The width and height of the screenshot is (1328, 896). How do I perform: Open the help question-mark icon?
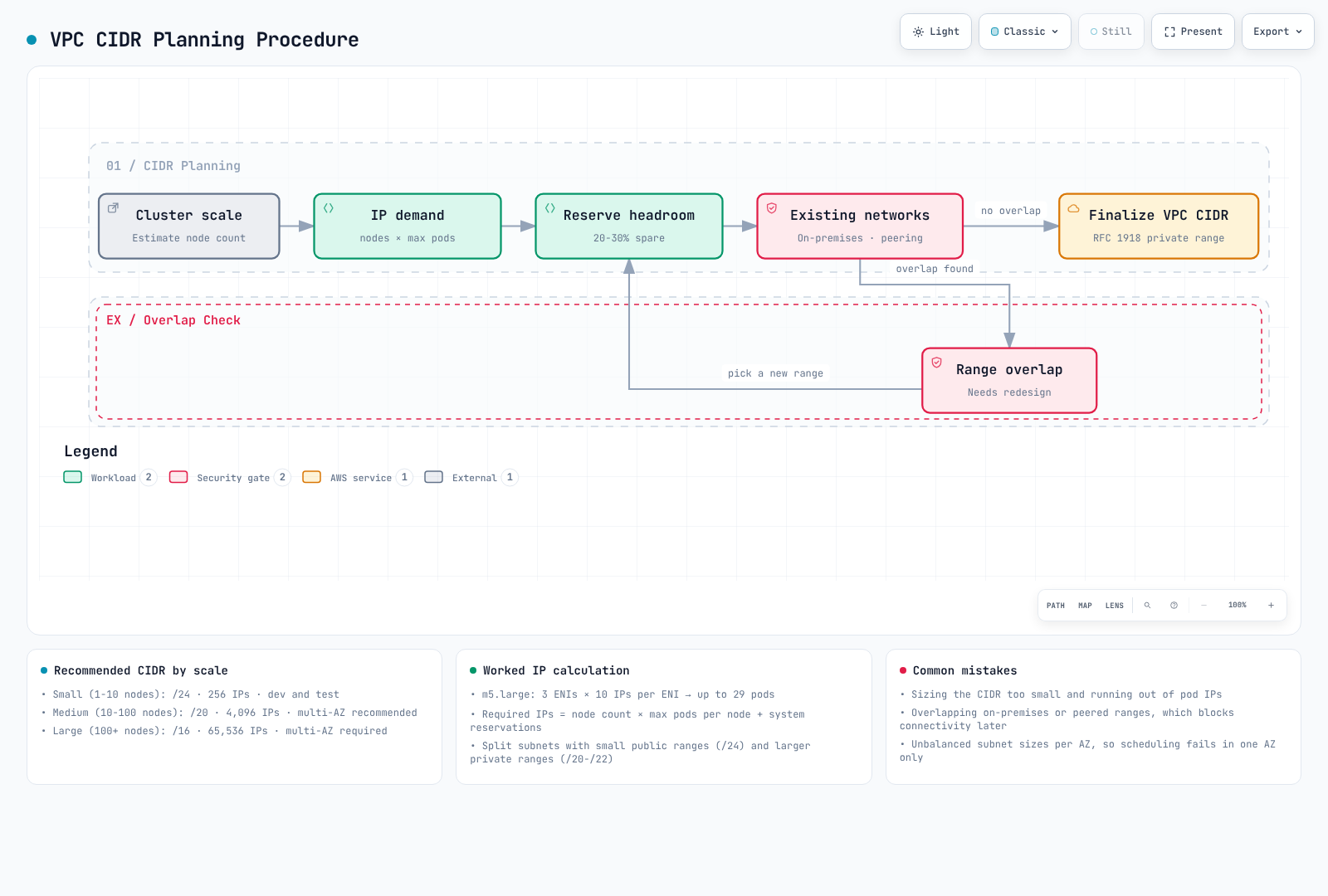(1174, 606)
